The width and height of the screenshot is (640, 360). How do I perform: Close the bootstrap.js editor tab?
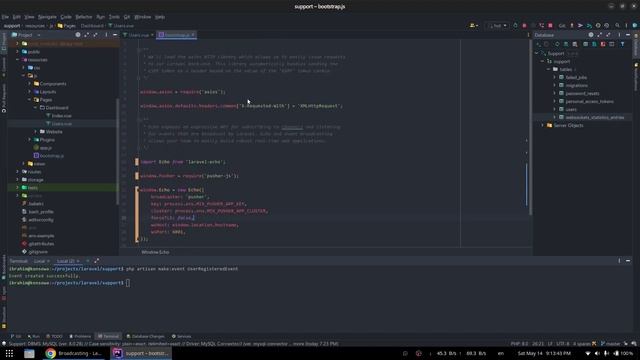pyautogui.click(x=193, y=35)
